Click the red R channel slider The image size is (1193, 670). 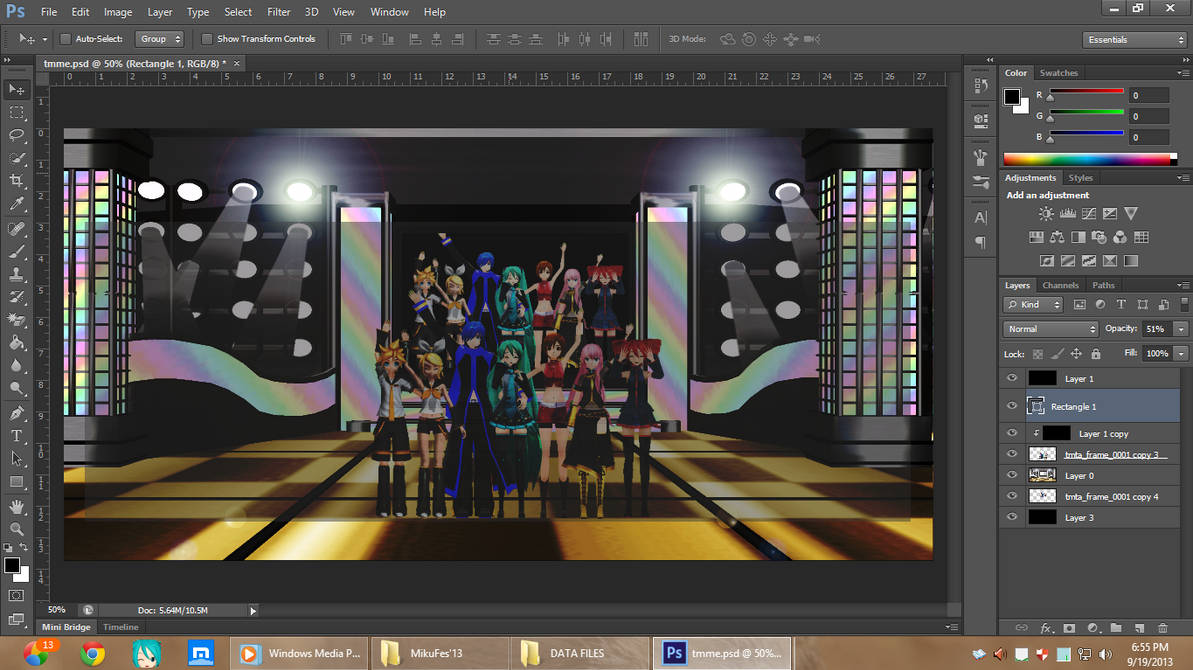1086,93
